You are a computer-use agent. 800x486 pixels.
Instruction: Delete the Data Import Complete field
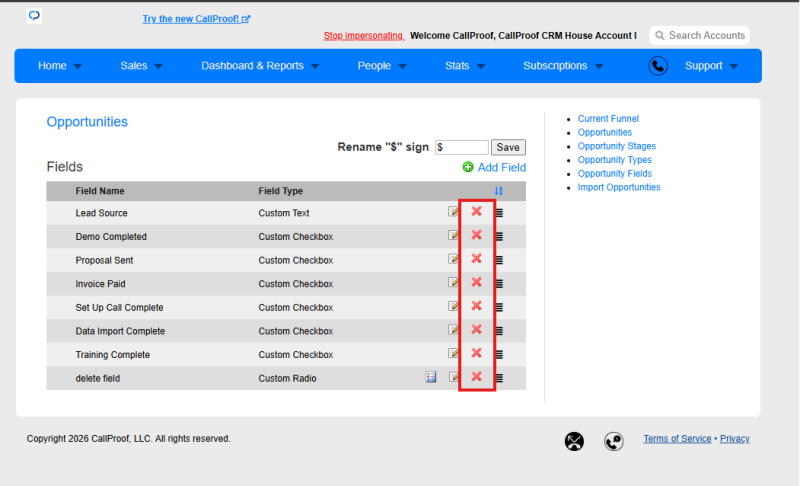point(477,329)
